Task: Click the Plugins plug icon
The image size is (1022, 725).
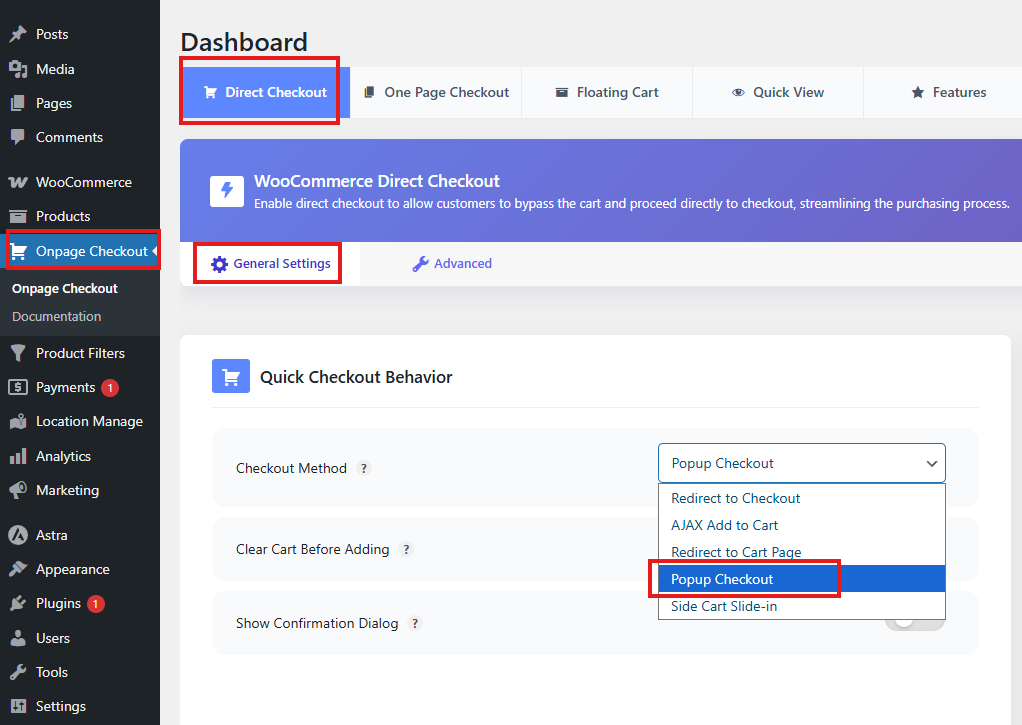Action: [18, 603]
